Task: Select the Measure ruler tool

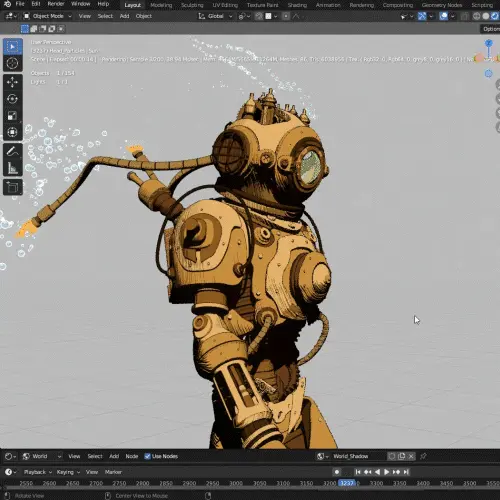Action: click(x=13, y=168)
